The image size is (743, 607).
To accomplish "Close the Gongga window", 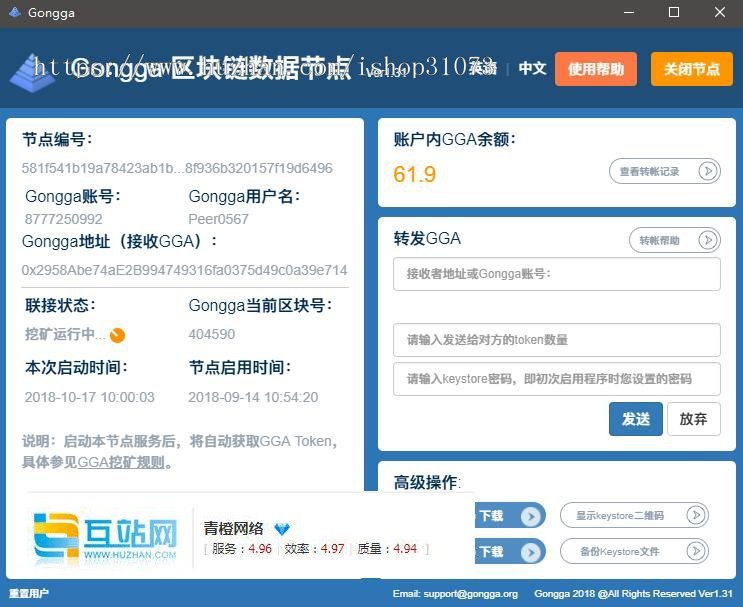I will coord(720,13).
